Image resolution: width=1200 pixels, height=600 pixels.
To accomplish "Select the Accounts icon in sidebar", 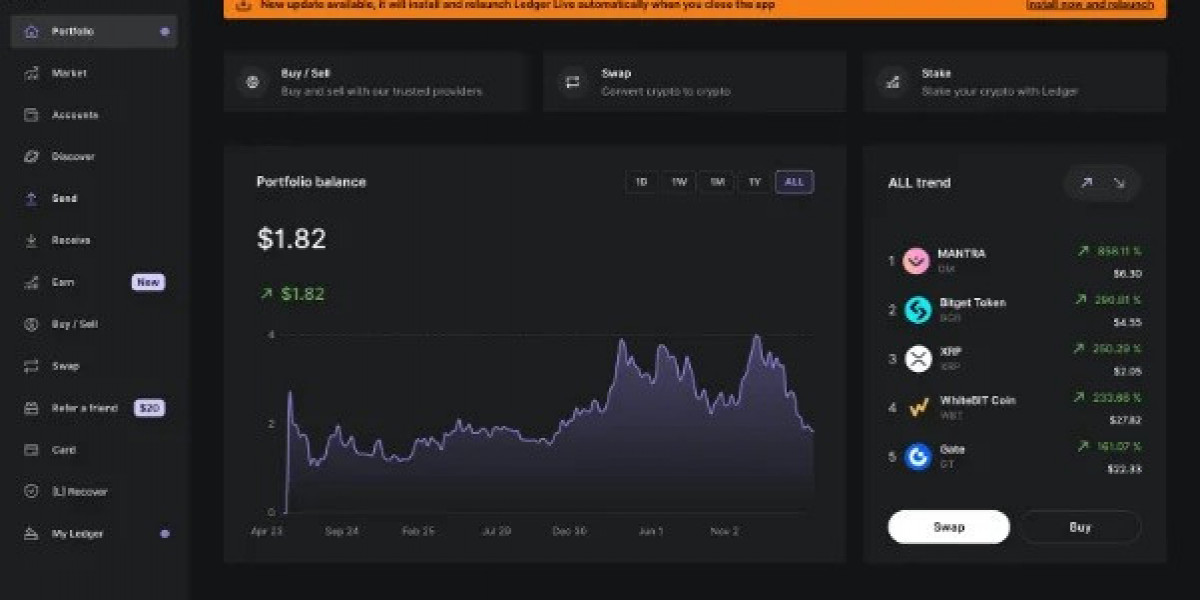I will coord(31,115).
